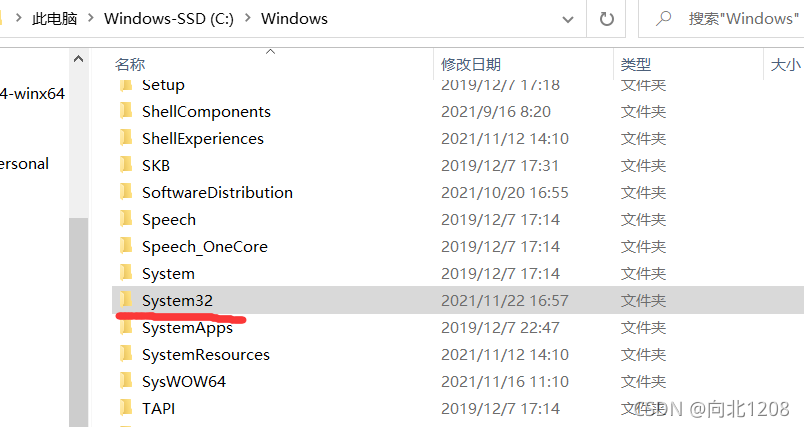This screenshot has height=427, width=804.
Task: Go to Windows-SSD (C:) in the breadcrumb
Action: point(169,18)
